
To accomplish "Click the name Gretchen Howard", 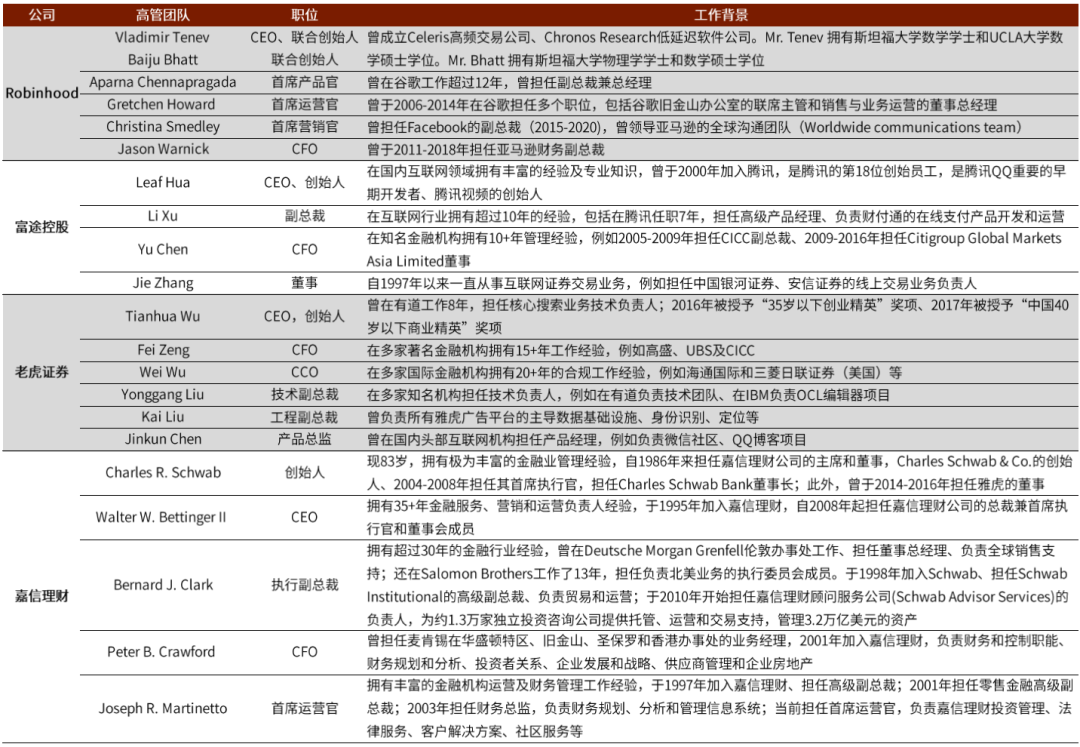I will click(161, 104).
